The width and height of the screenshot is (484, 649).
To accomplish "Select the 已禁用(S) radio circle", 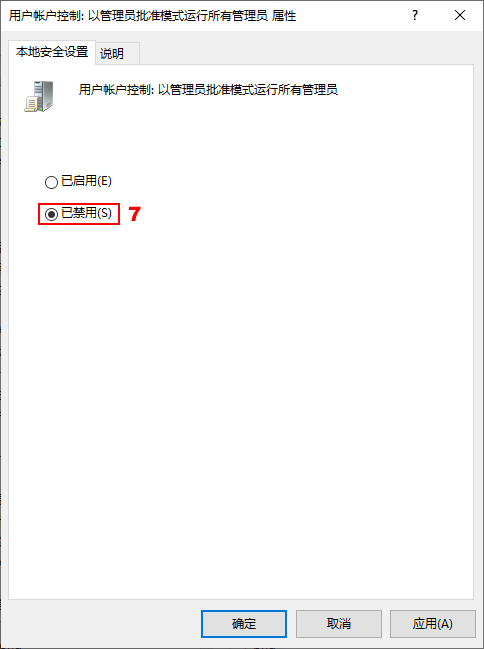I will click(51, 214).
